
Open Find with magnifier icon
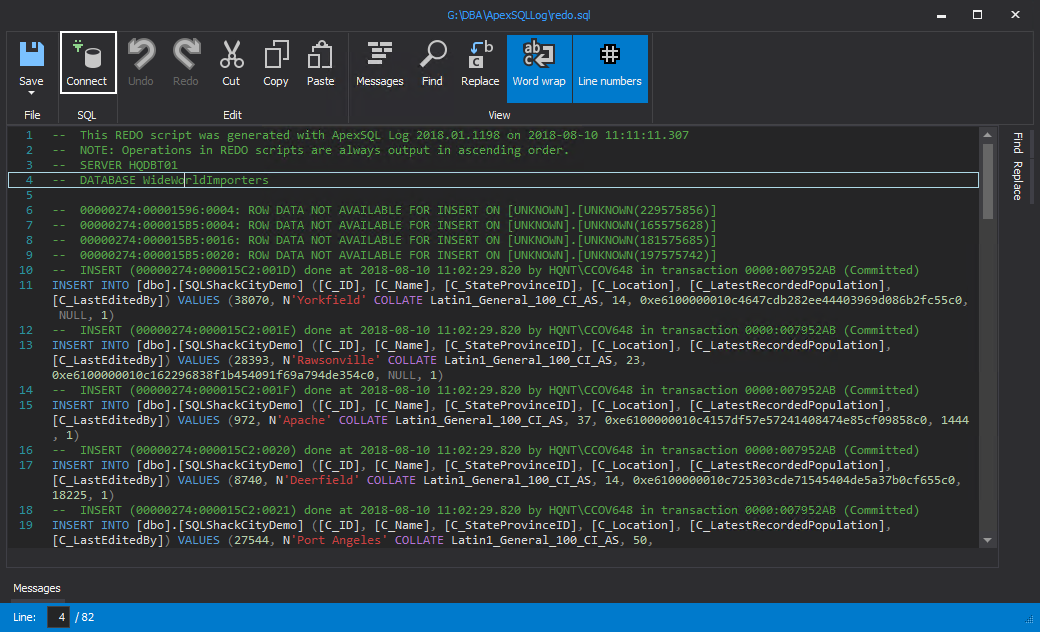coord(432,63)
